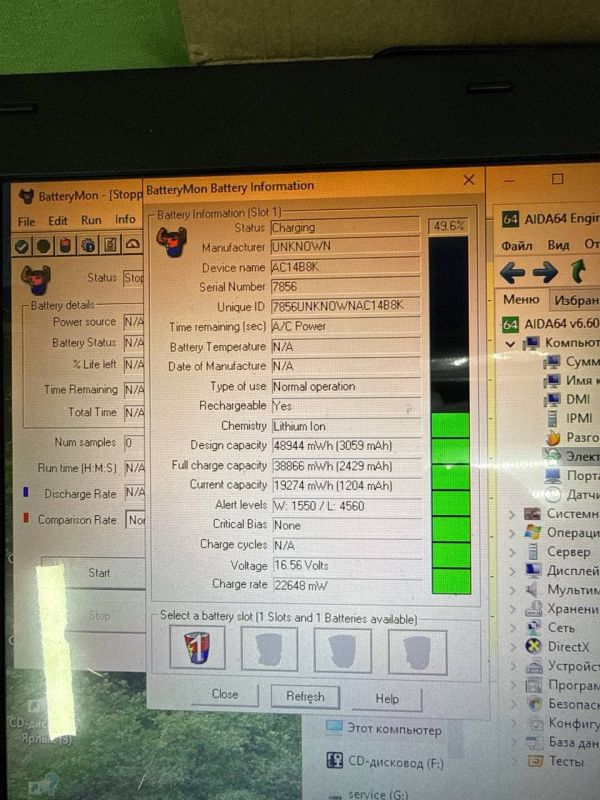The height and width of the screenshot is (800, 600).
Task: Open the Edit menu in BatteryMon
Action: pos(58,221)
